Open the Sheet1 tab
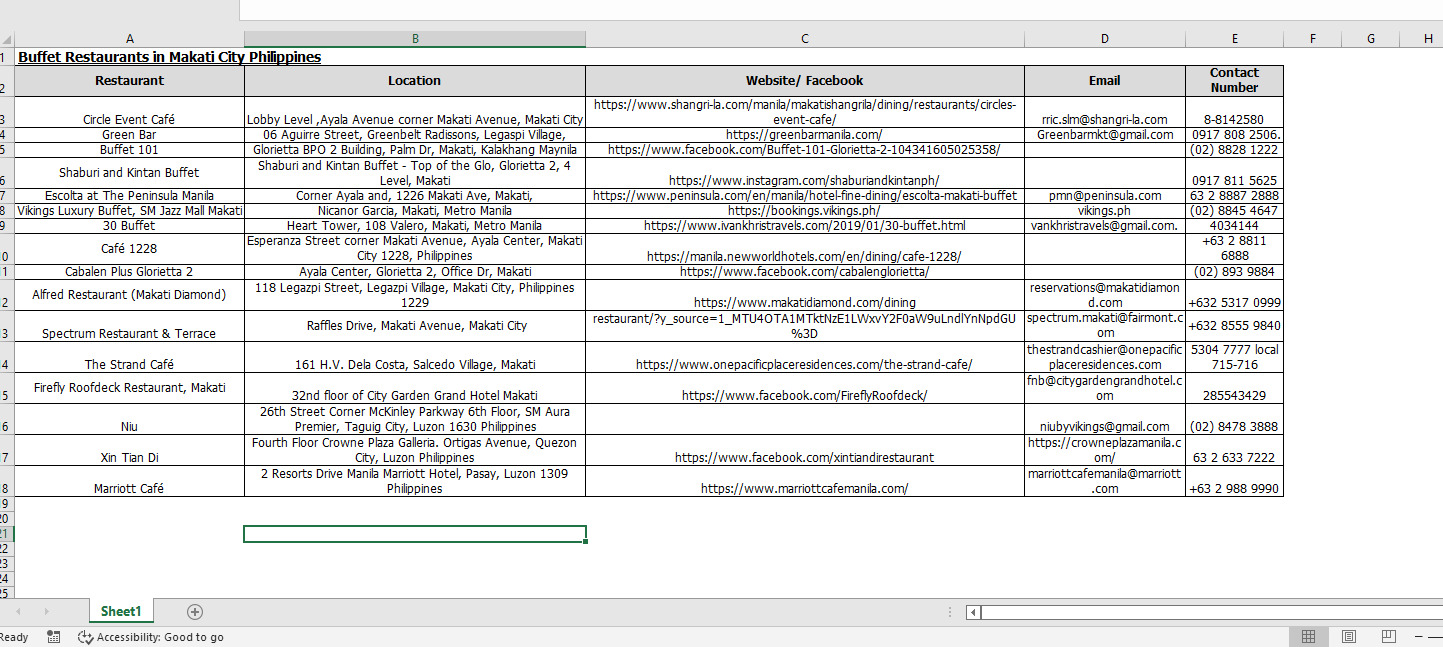The image size is (1443, 647). [121, 612]
